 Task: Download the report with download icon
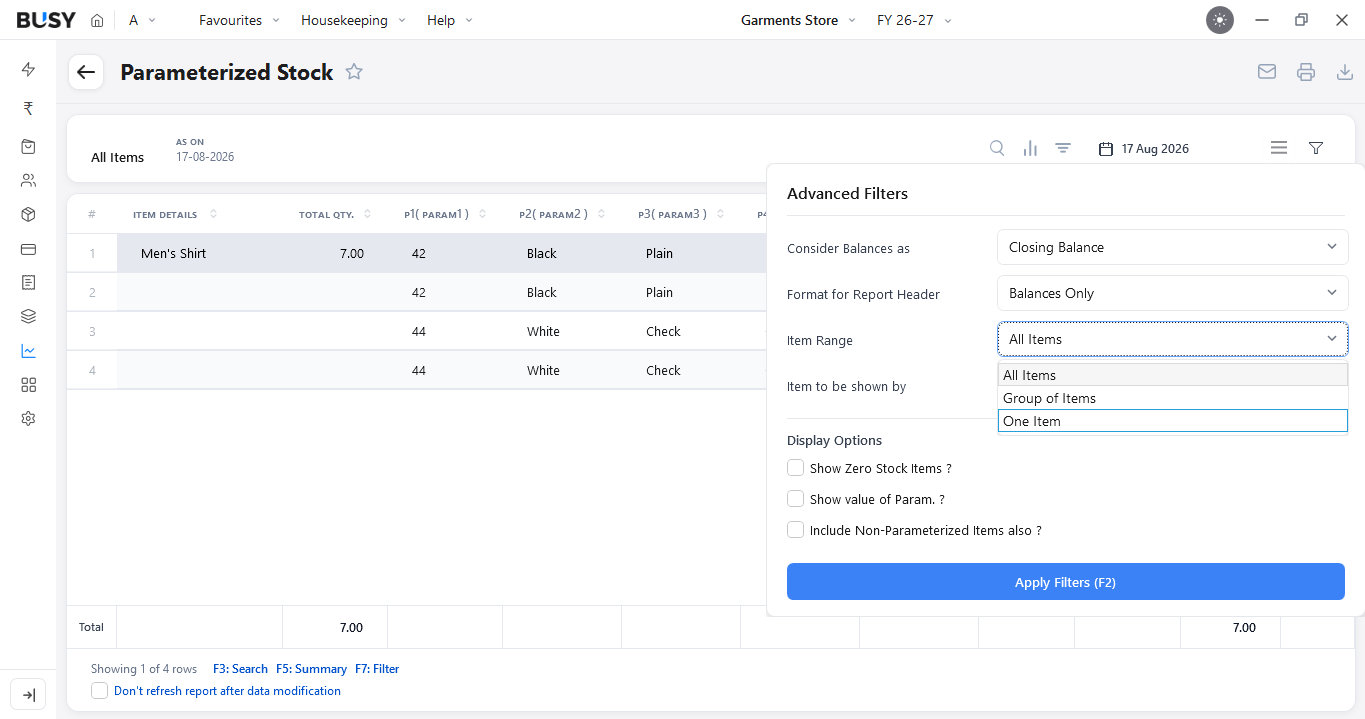pyautogui.click(x=1345, y=72)
